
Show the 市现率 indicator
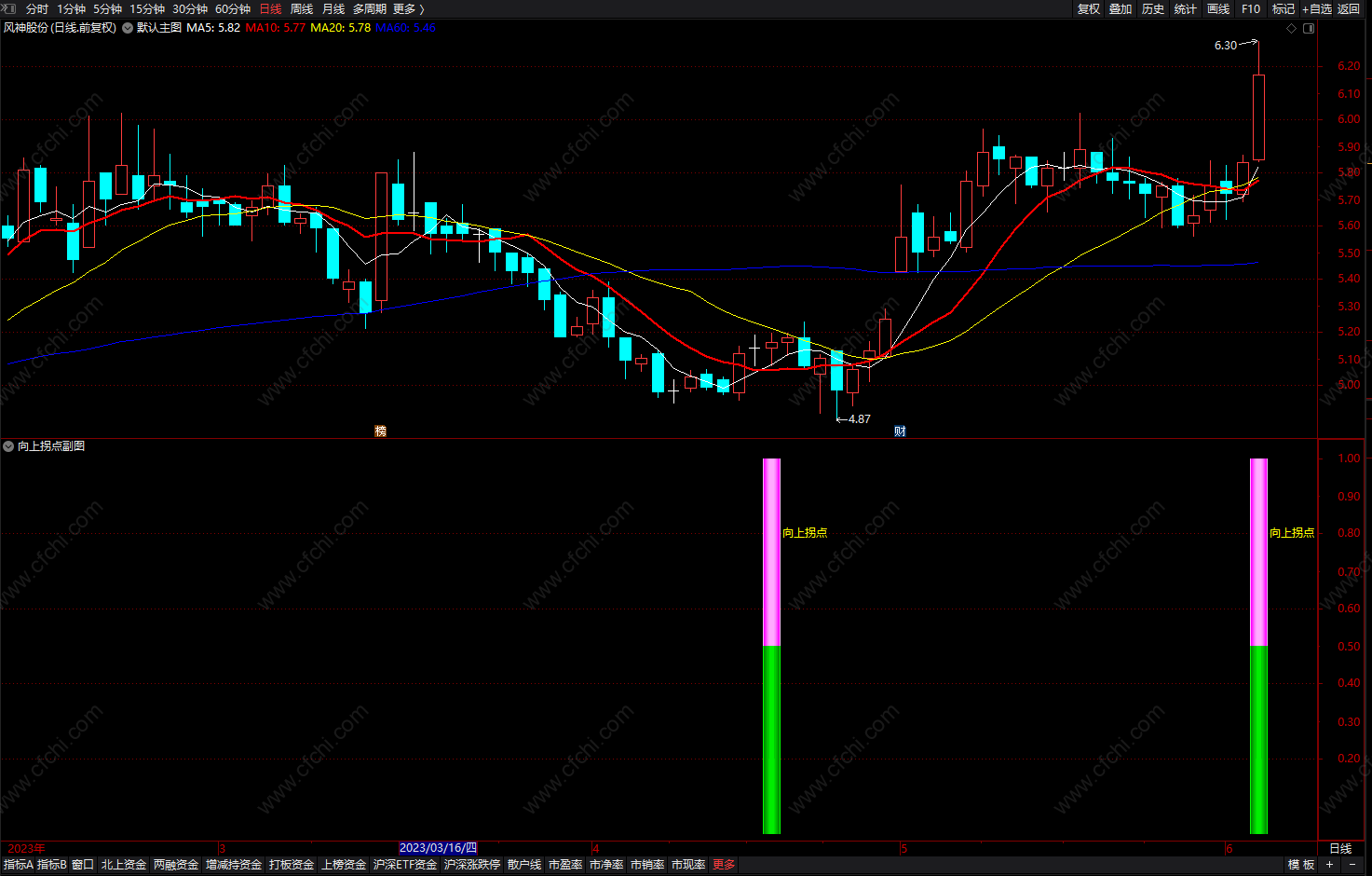point(688,865)
